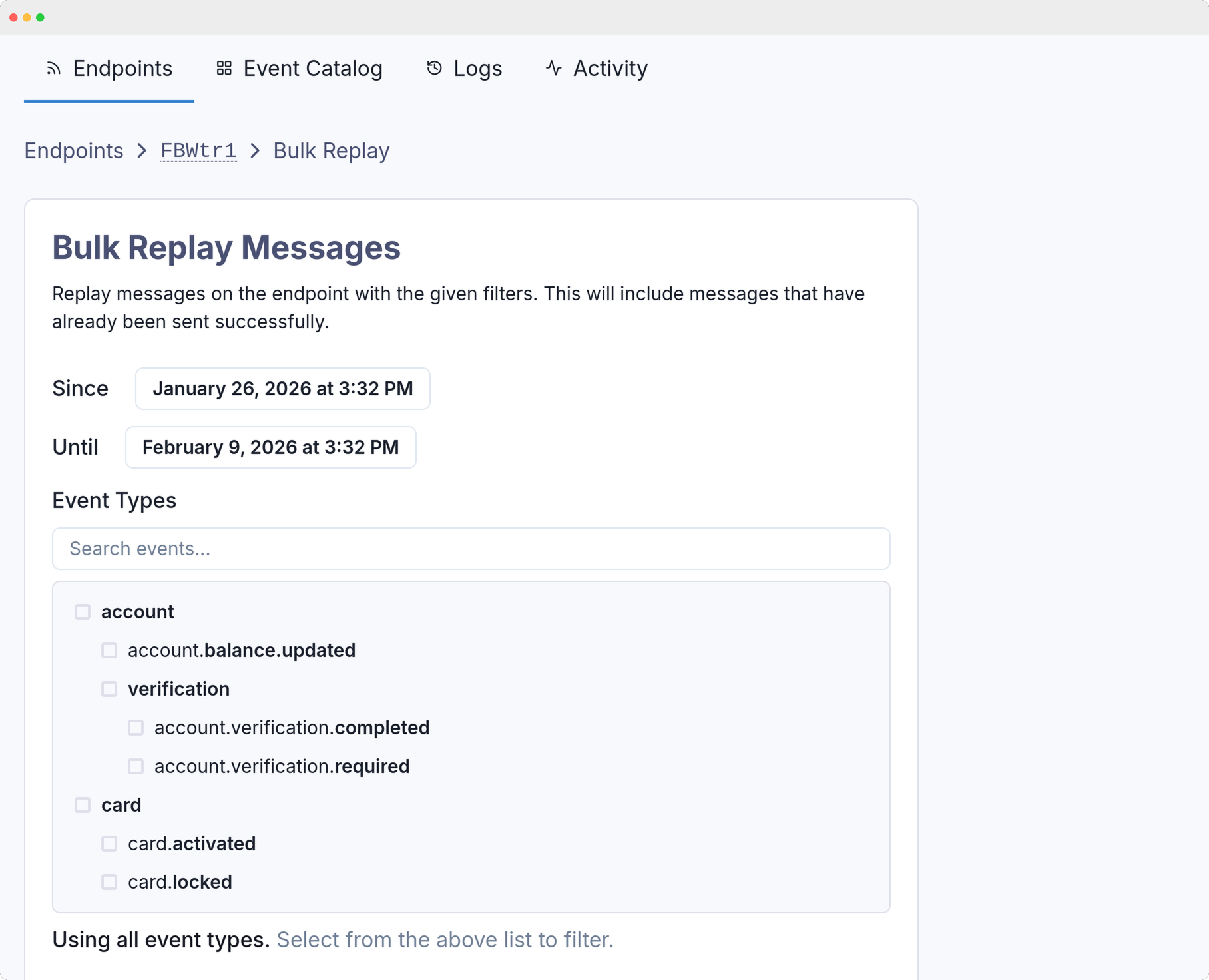This screenshot has height=980, width=1209.
Task: Check account.verification.required event
Action: pos(136,766)
